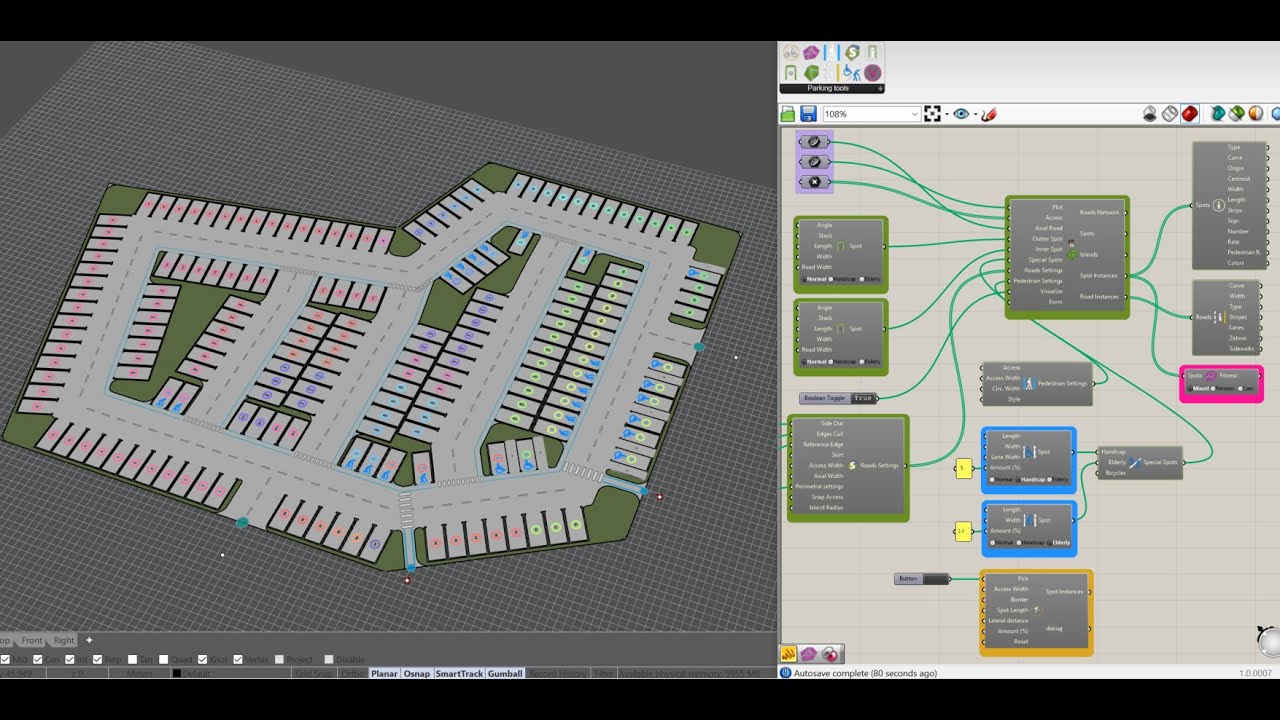Select the green S roads settings tool icon
The height and width of the screenshot is (720, 1280).
[853, 52]
